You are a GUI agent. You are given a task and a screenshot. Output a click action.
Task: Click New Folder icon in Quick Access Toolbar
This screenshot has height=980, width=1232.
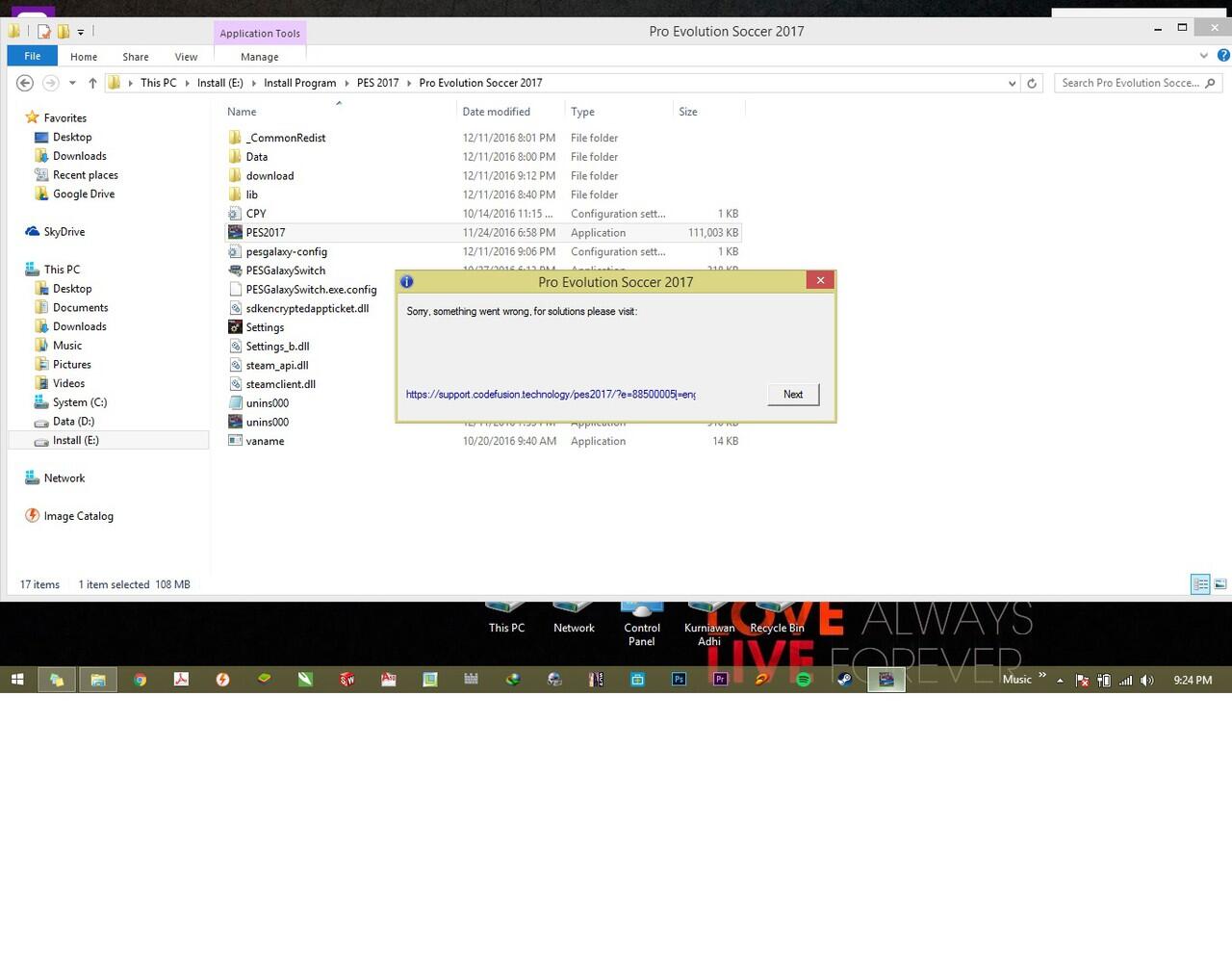(x=64, y=31)
